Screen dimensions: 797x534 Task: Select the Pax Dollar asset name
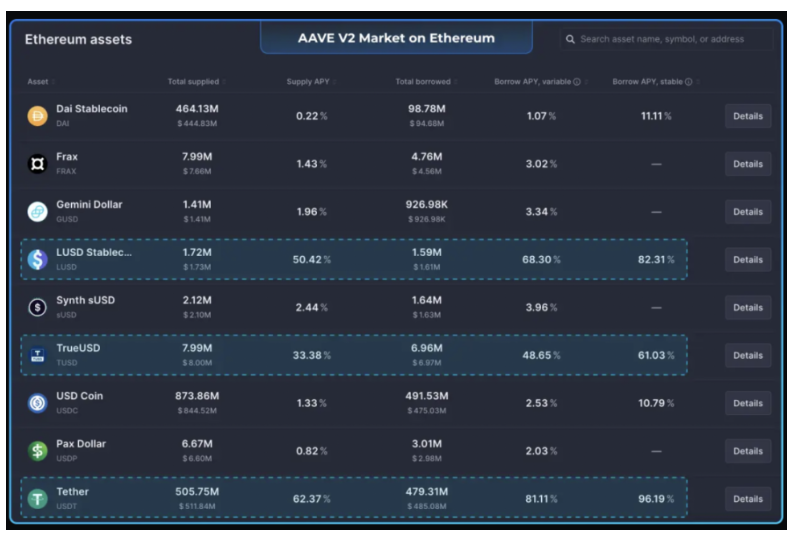(x=81, y=444)
